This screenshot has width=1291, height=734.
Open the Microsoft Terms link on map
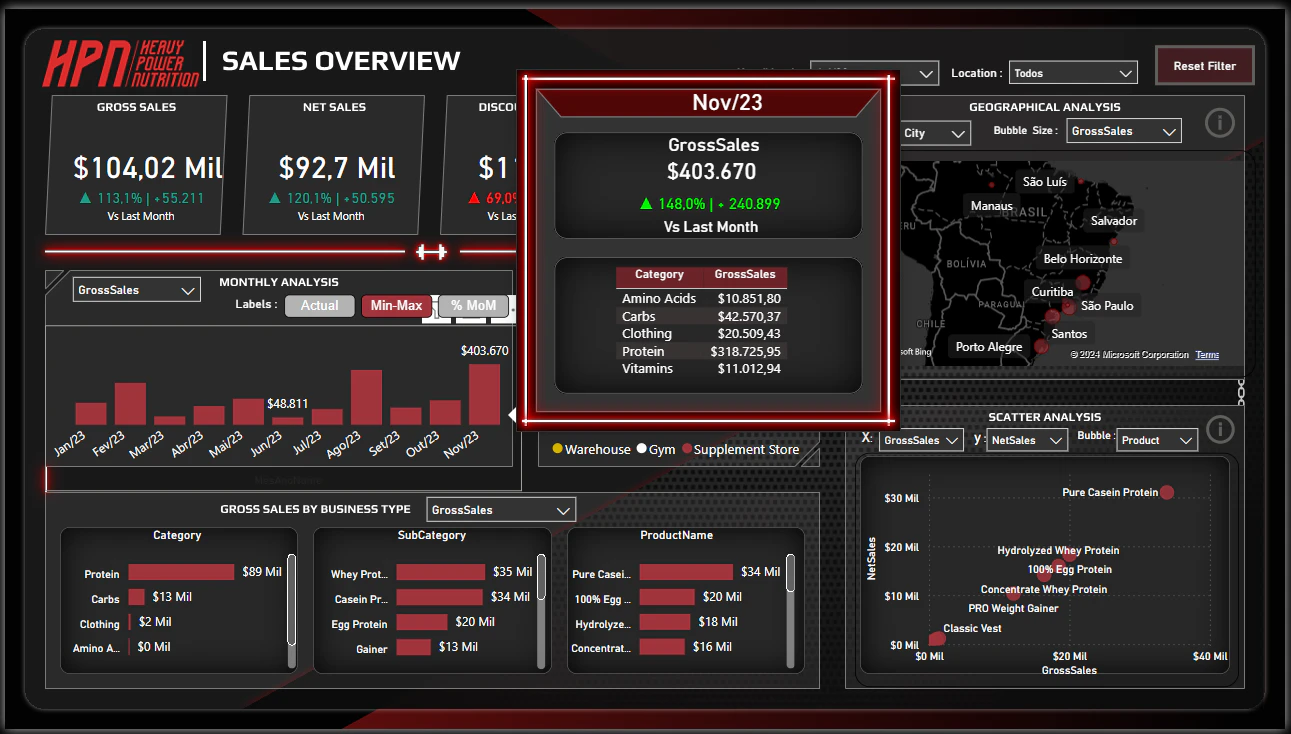1207,355
